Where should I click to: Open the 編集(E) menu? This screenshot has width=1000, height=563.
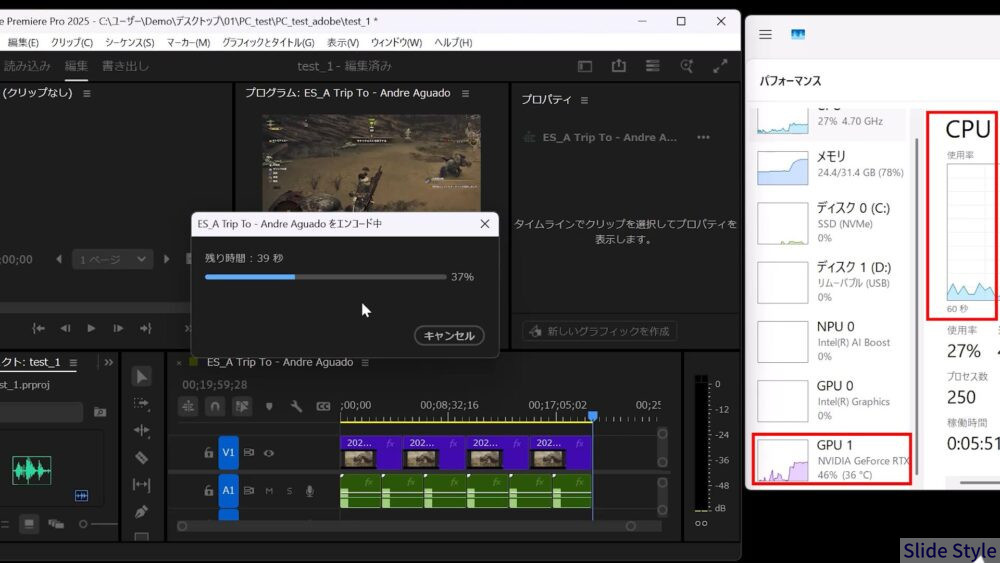[x=23, y=43]
